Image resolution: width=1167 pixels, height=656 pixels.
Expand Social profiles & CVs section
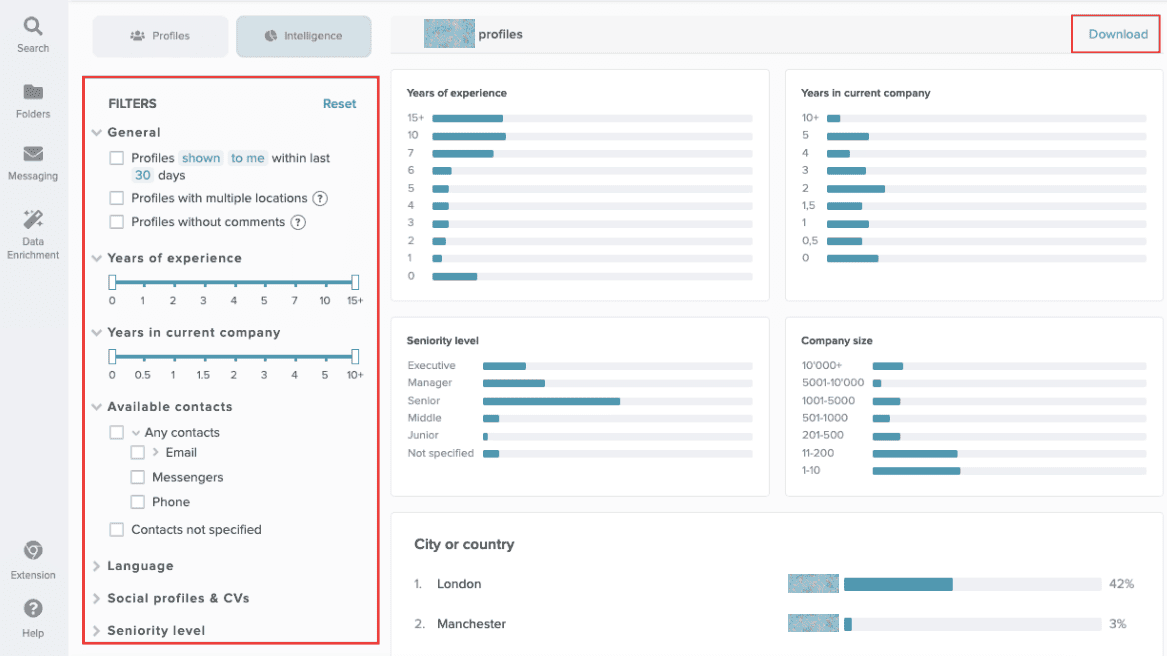178,598
